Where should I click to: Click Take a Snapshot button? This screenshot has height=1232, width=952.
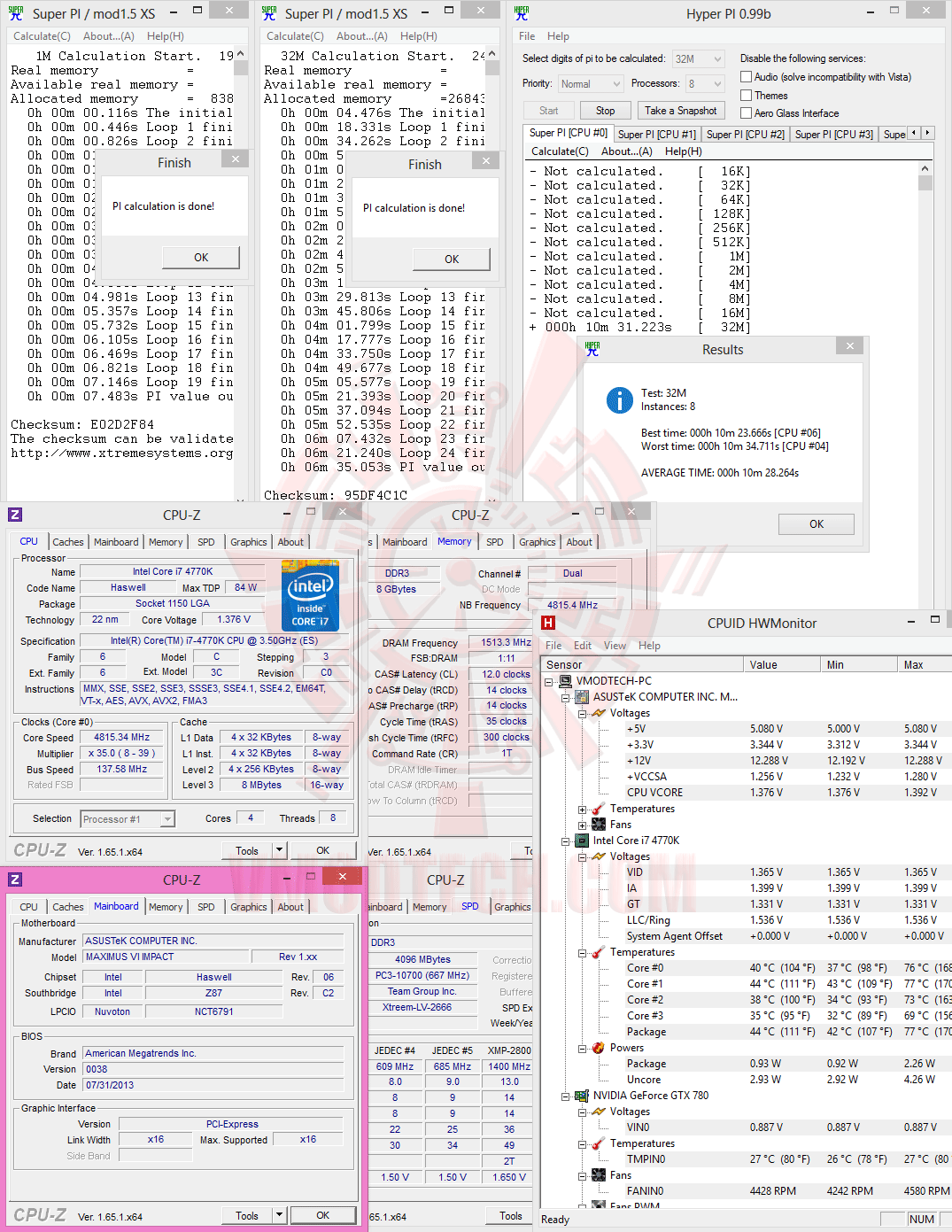click(681, 111)
